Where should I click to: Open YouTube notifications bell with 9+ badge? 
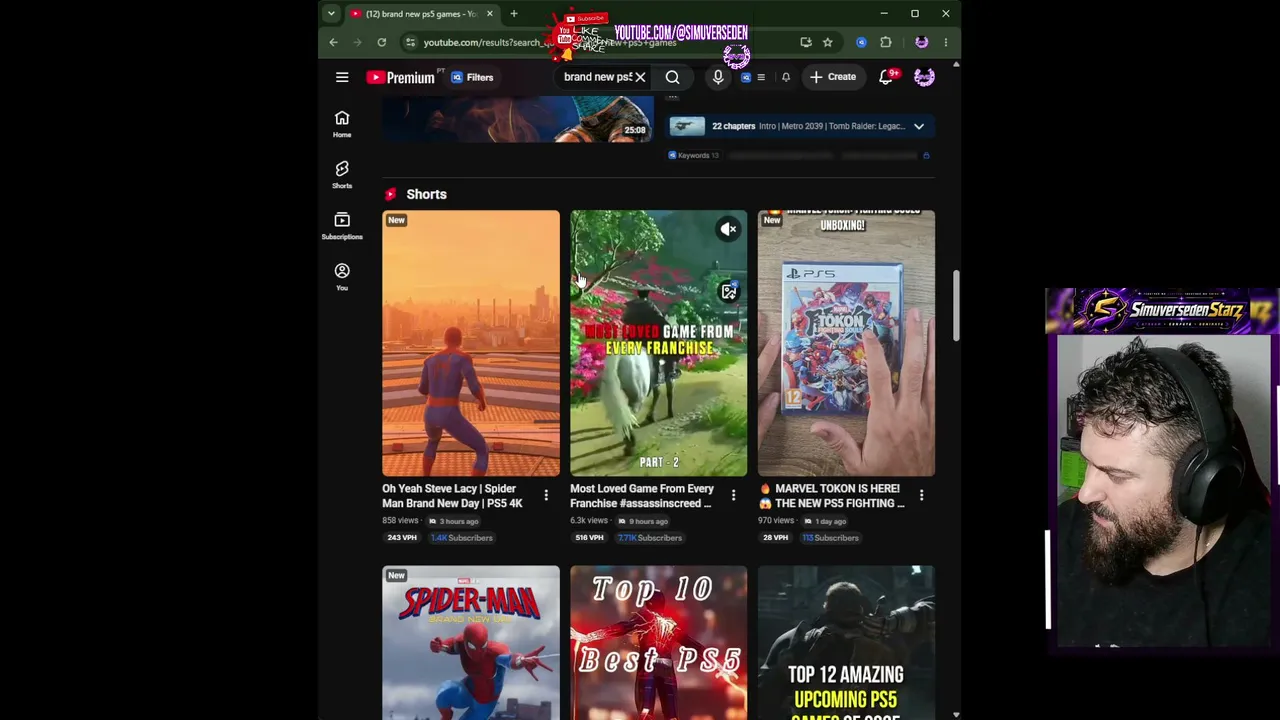(x=886, y=77)
